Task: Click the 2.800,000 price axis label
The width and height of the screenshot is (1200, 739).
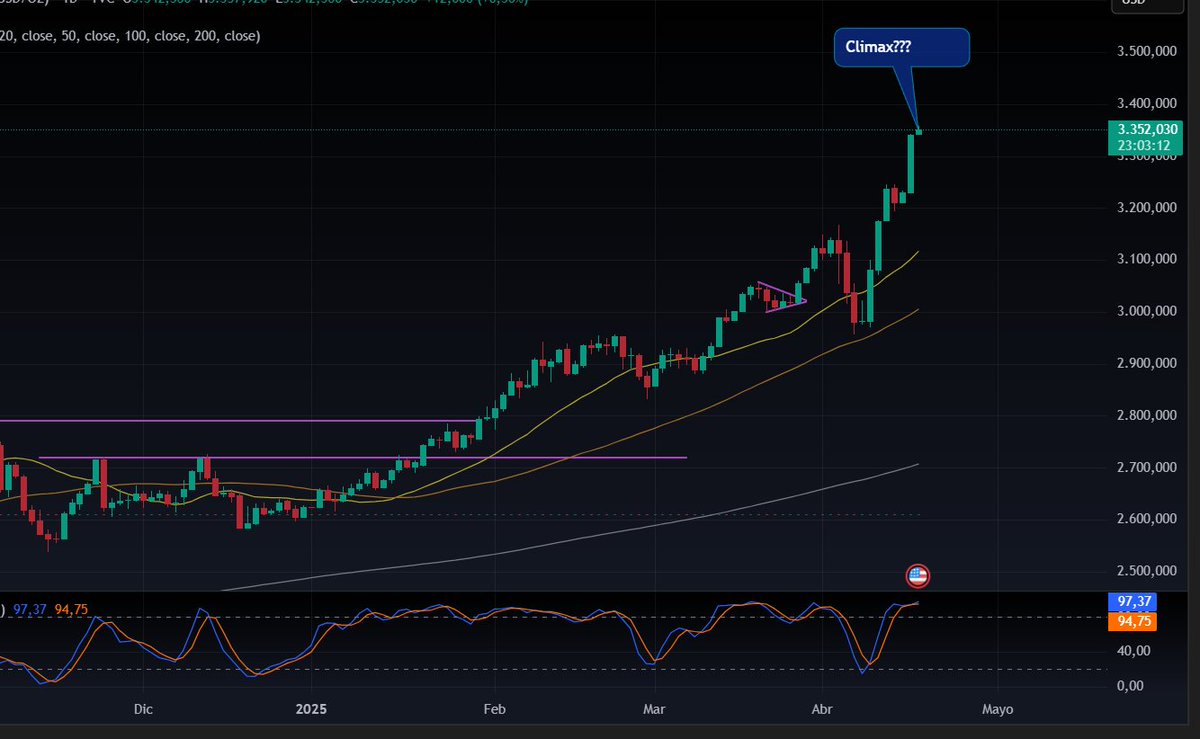Action: (x=1149, y=415)
